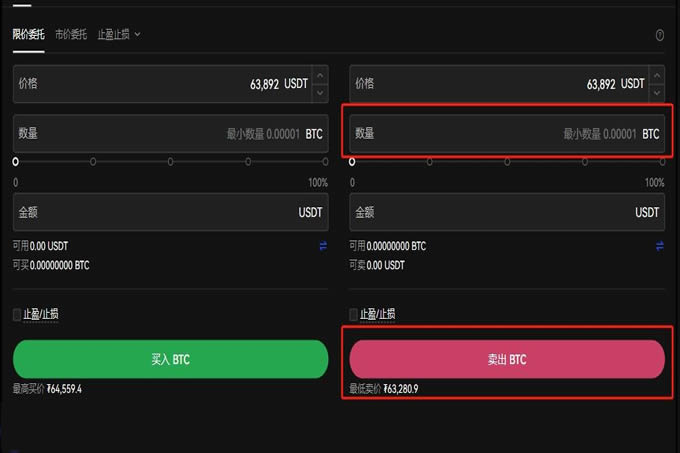Increase the sell price with the up arrow
Viewport: 680px width, 453px height.
tap(657, 75)
